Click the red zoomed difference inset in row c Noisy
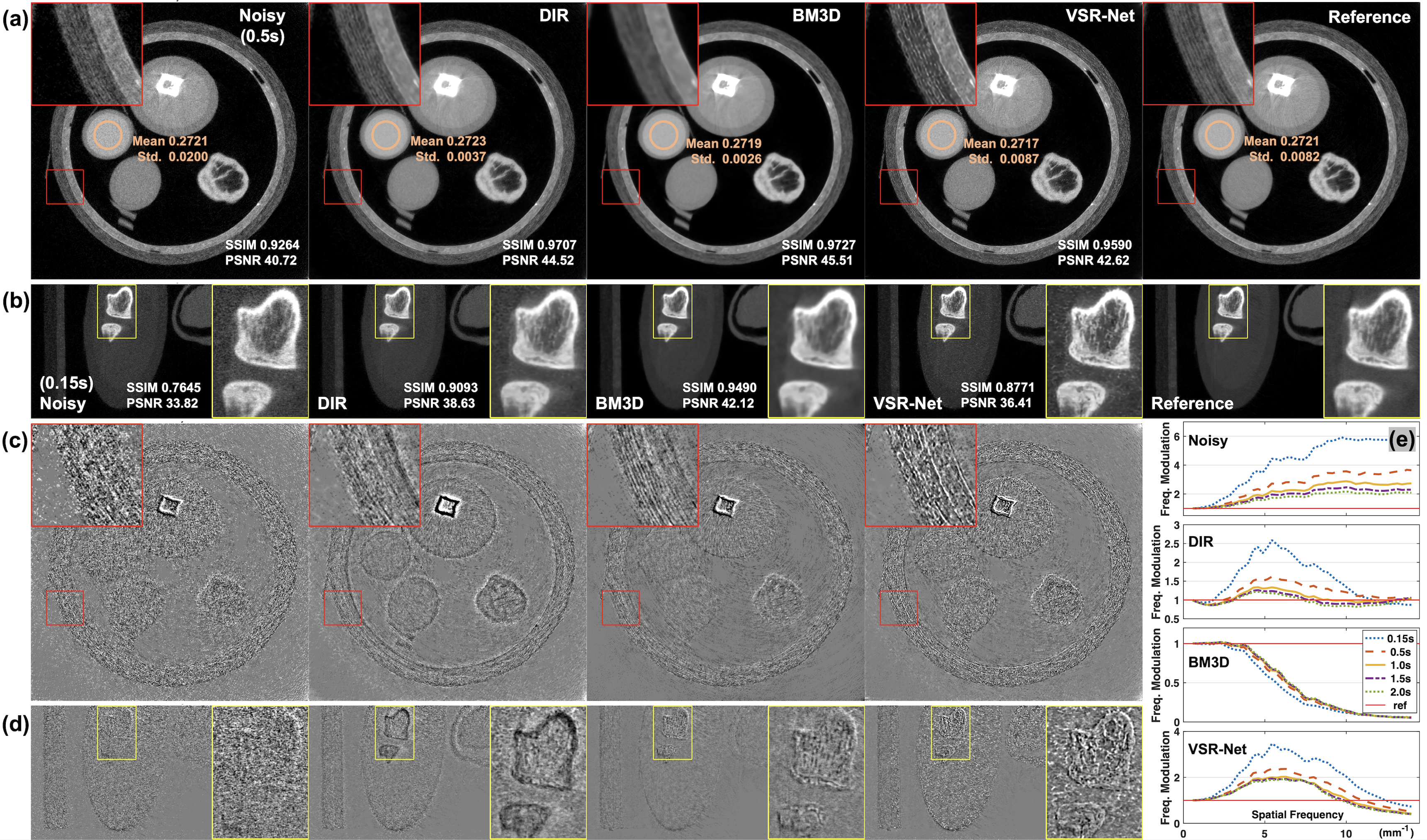This screenshot has width=1427, height=840. coord(87,475)
